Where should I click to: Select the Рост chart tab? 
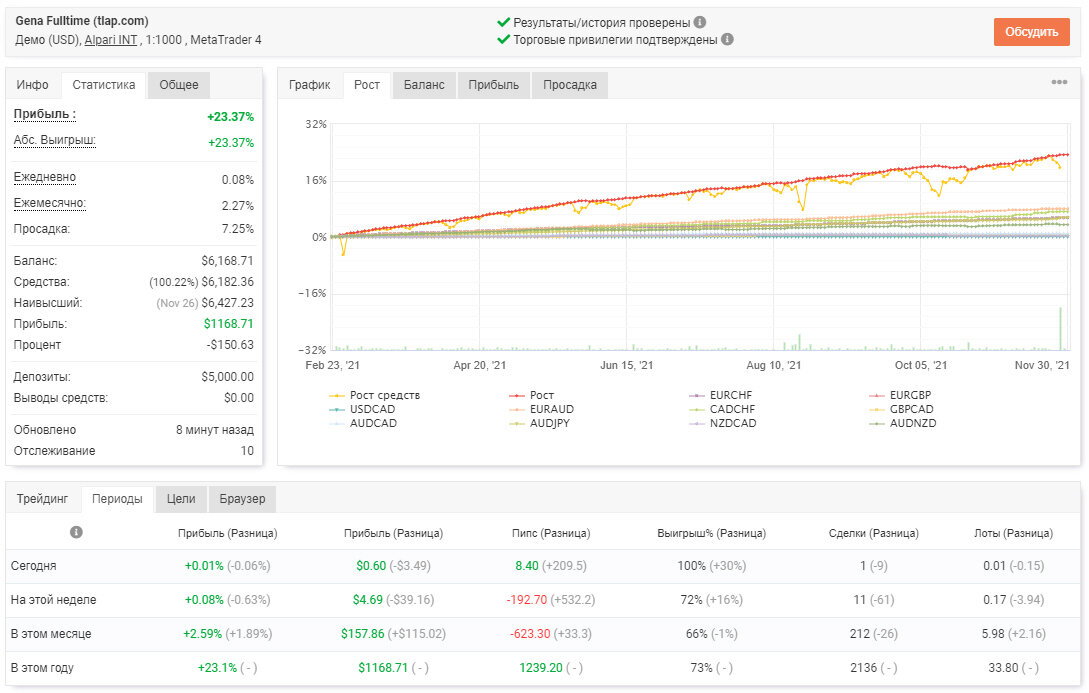[367, 85]
